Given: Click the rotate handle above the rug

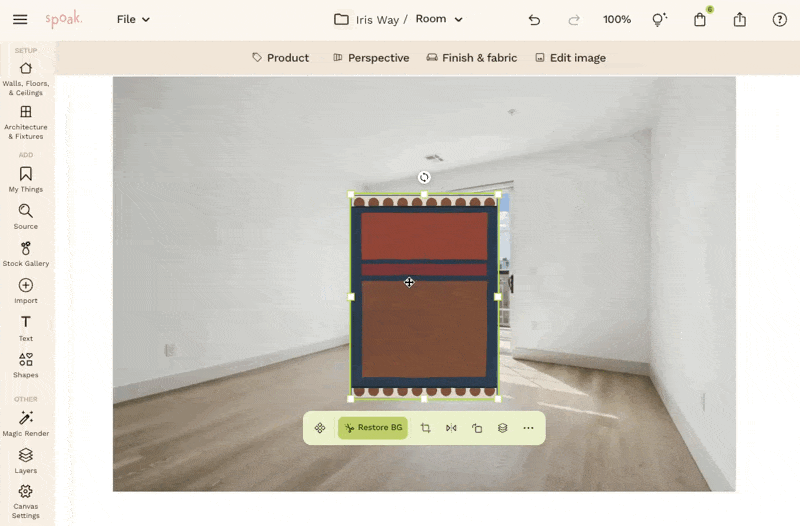Looking at the screenshot, I should click(x=424, y=177).
